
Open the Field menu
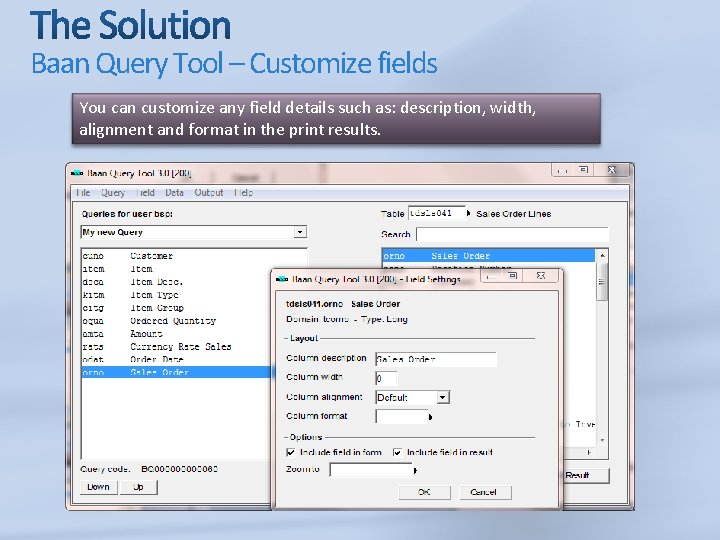click(x=145, y=192)
